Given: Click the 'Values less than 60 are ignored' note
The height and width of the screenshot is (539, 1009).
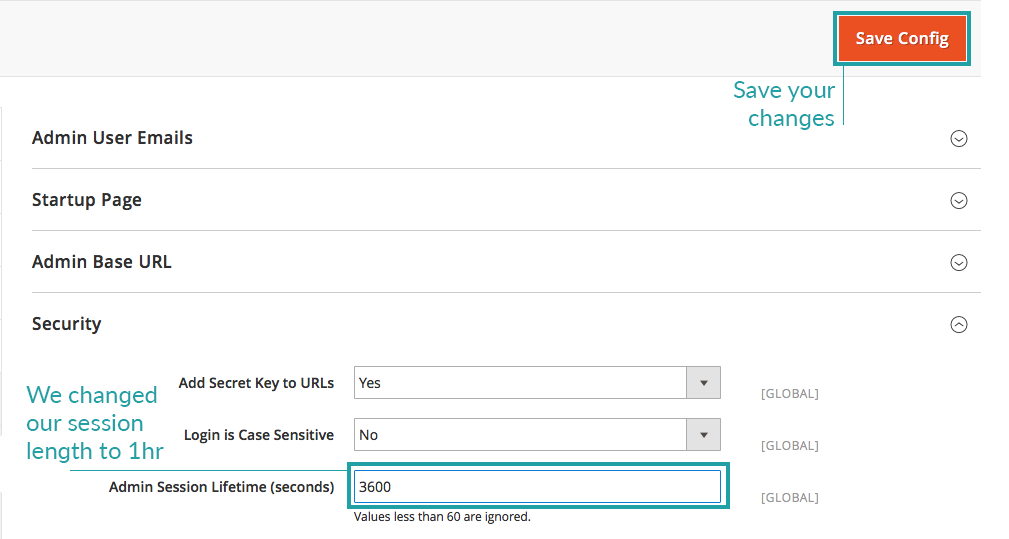Looking at the screenshot, I should tap(442, 517).
